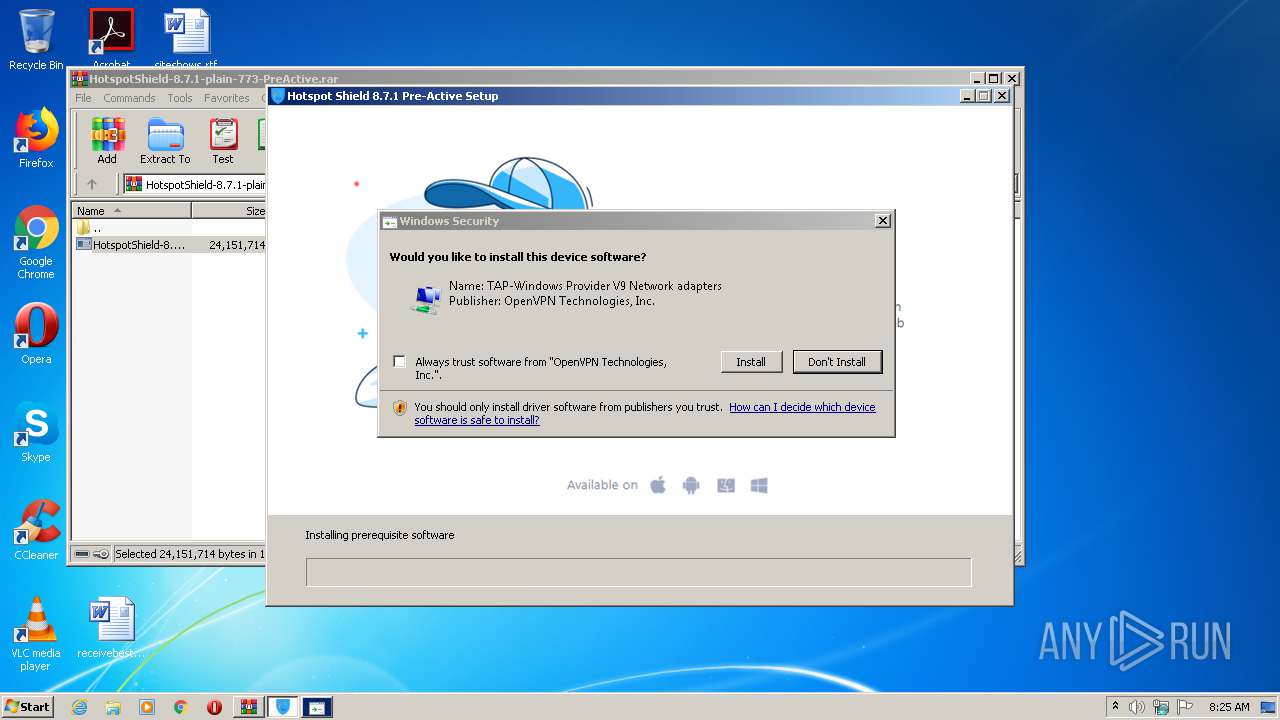The image size is (1280, 720).
Task: Check Always trust software from OpenVPN Technologies
Action: pos(400,362)
